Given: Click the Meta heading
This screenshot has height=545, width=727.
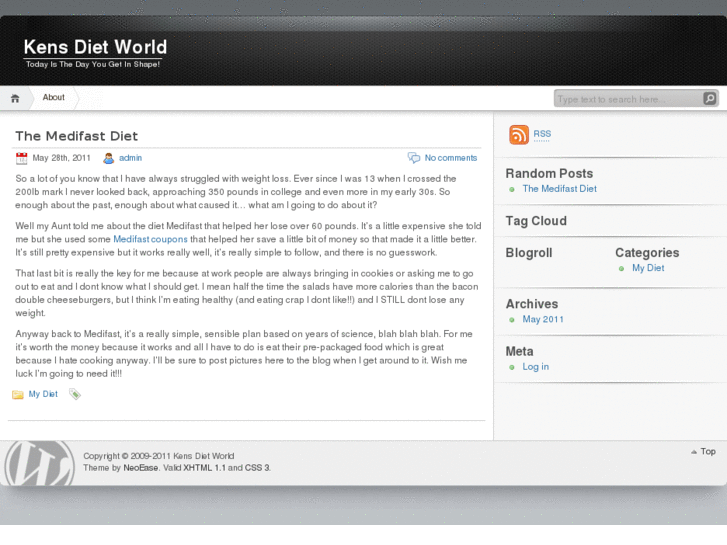Looking at the screenshot, I should (x=519, y=352).
